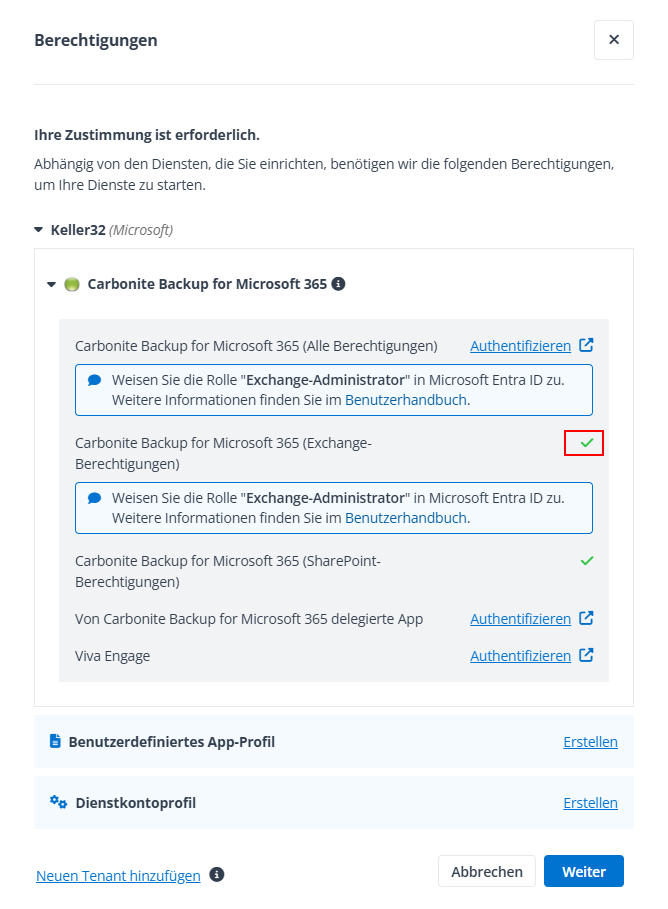Click green checkmark for SharePoint-Berechtigungen
The width and height of the screenshot is (668, 909).
pos(587,560)
